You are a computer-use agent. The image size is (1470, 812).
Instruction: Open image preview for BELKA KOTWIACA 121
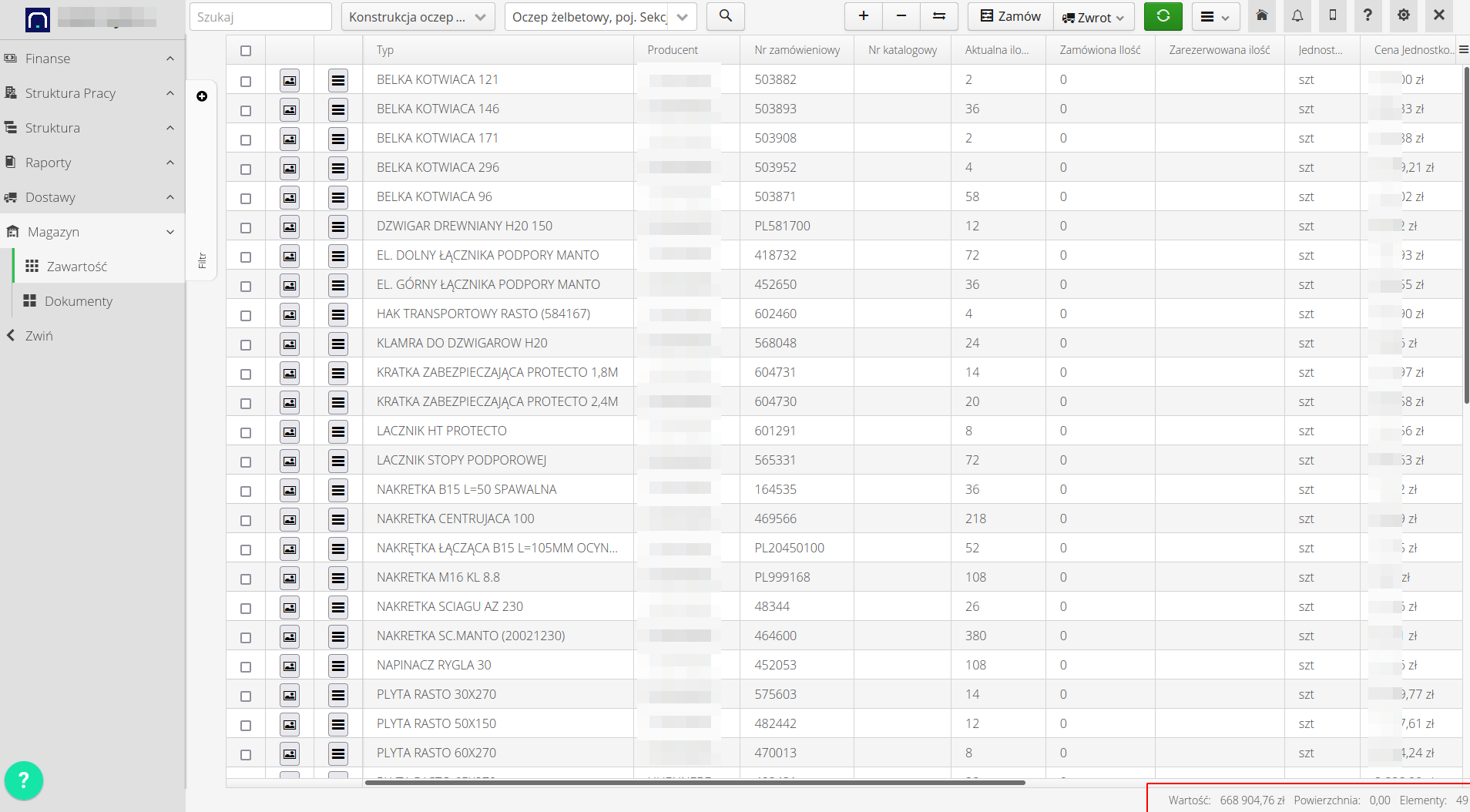click(x=290, y=80)
